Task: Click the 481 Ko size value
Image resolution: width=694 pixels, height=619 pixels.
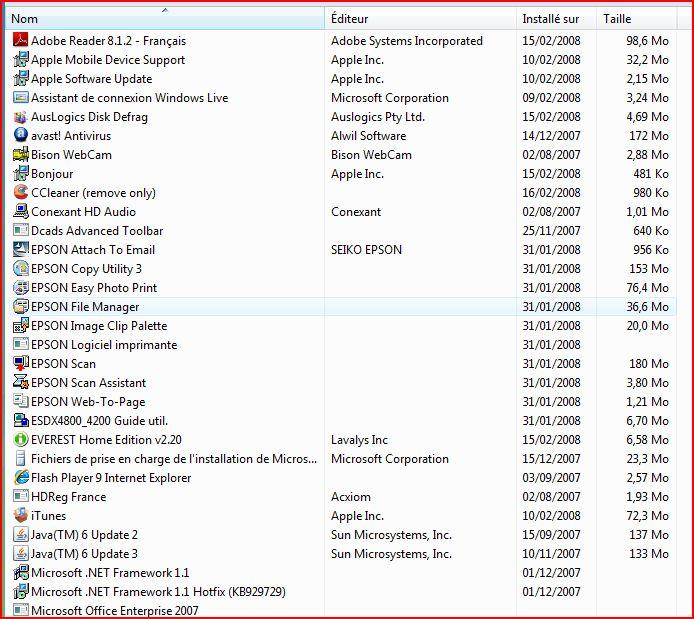Action: click(651, 174)
